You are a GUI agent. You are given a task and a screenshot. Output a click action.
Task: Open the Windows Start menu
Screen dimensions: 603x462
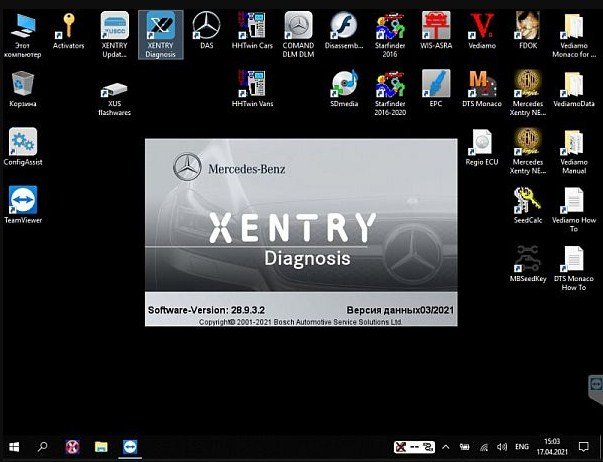(14, 446)
